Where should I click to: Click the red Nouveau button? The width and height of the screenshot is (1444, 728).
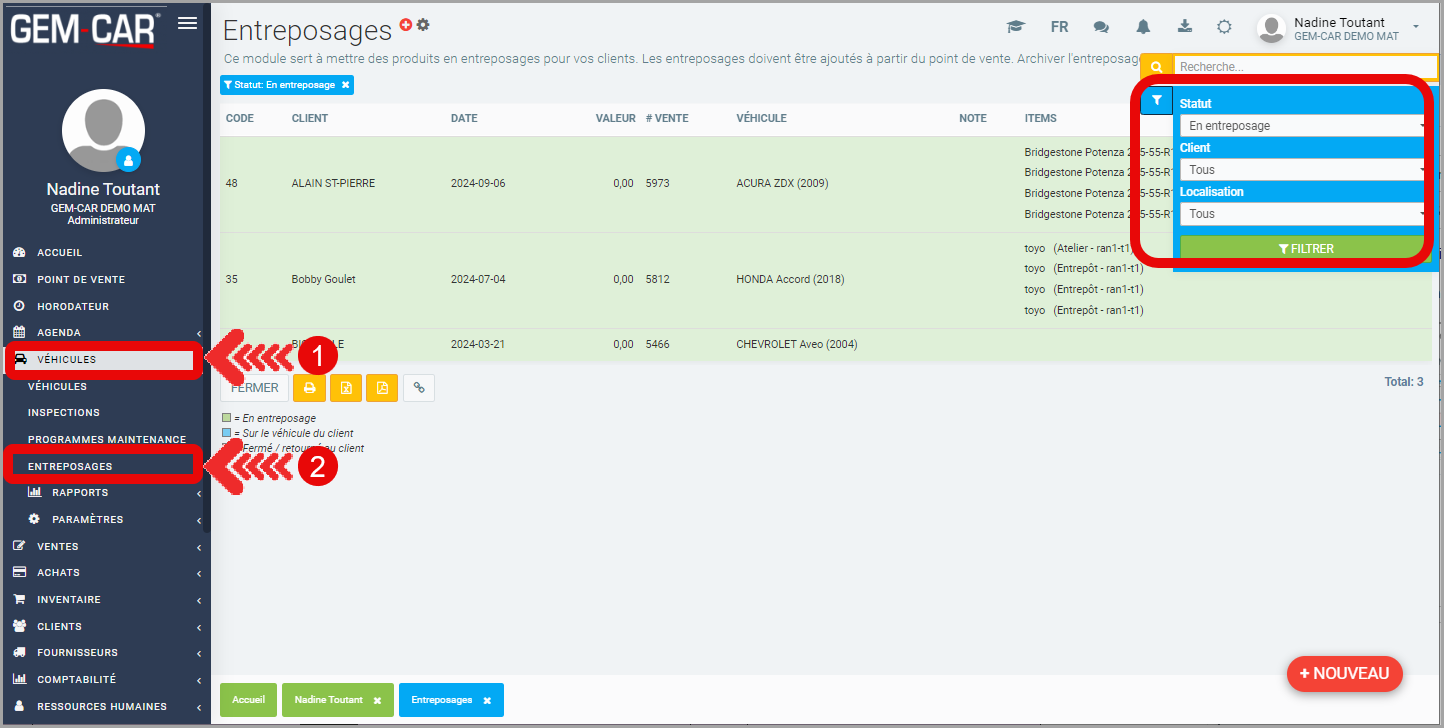(1344, 674)
